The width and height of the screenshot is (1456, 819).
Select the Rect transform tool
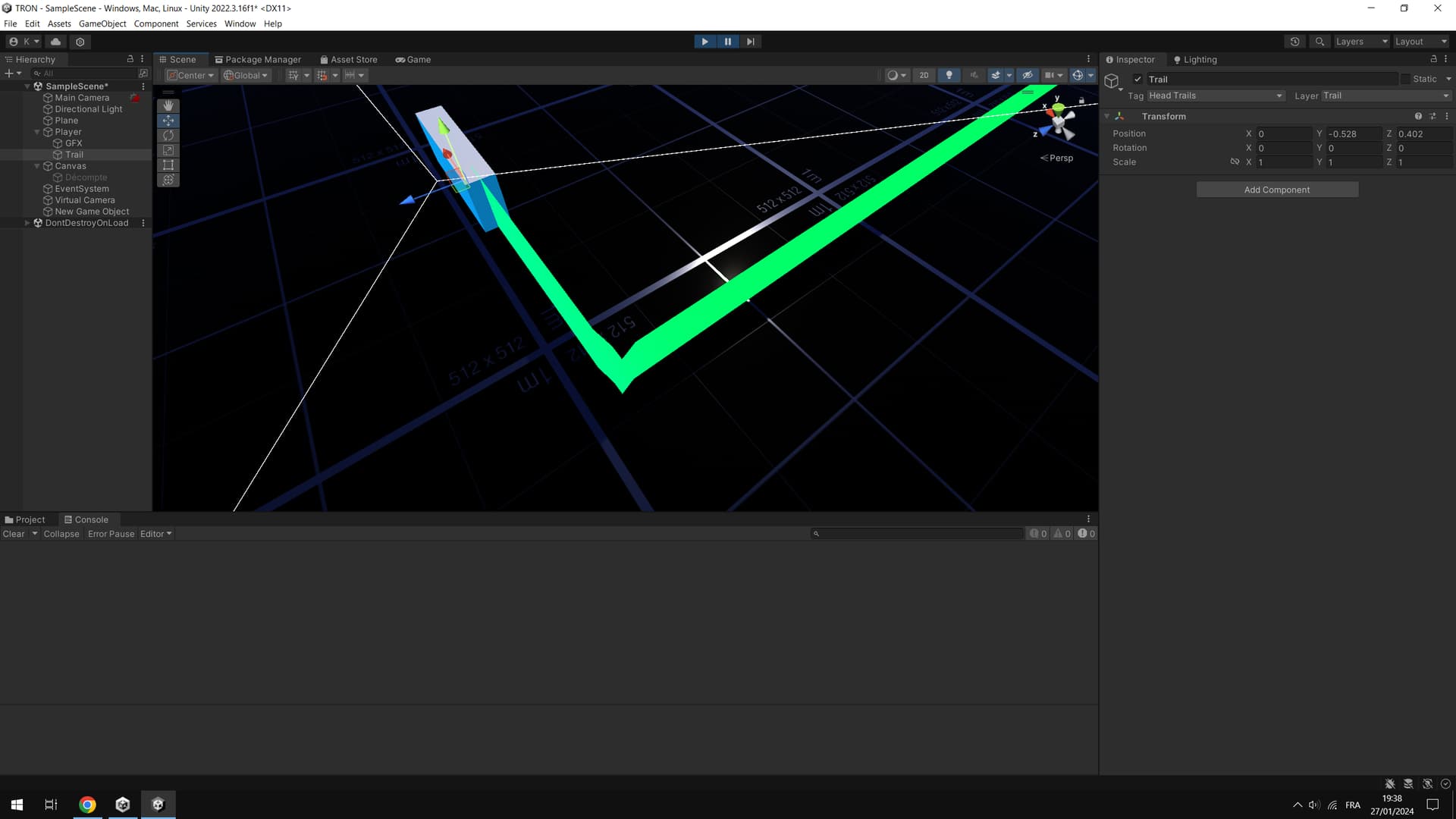(168, 165)
